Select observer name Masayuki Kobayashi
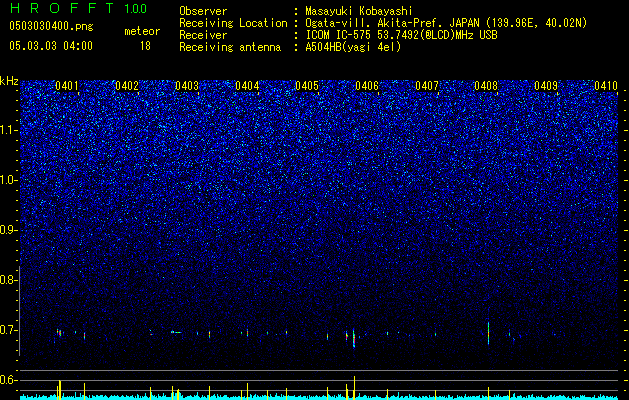The width and height of the screenshot is (629, 400). click(359, 11)
